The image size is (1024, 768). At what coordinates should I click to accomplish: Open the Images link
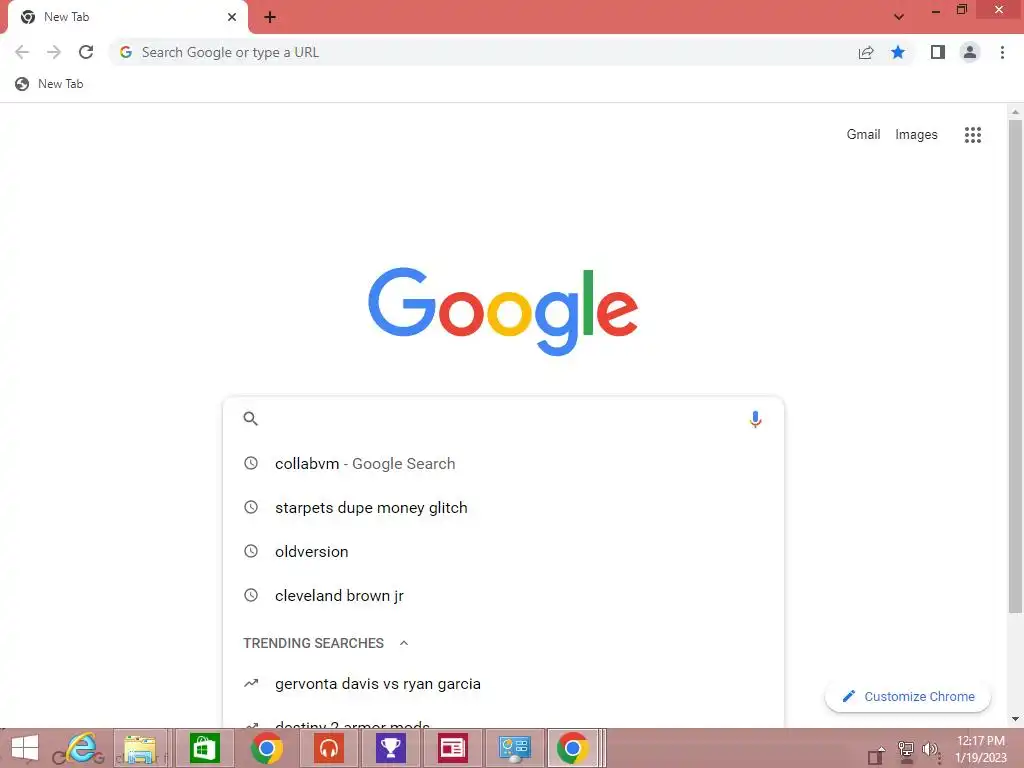(916, 135)
